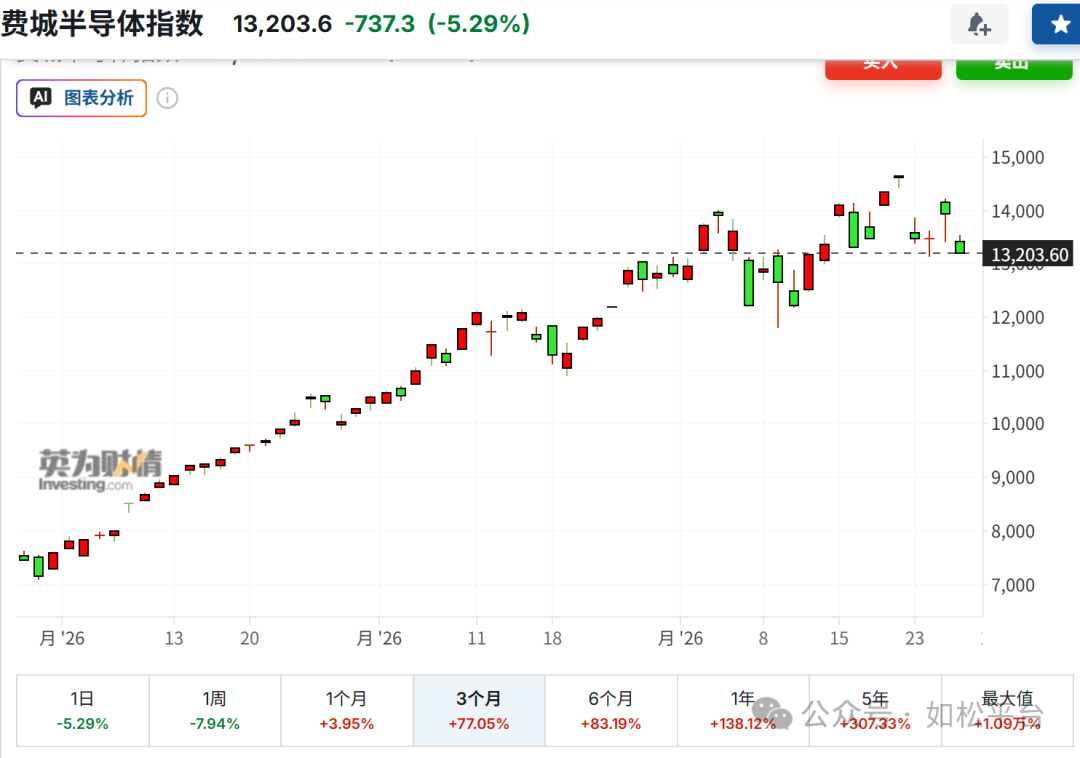Click the date label 11 on the axis
This screenshot has height=758, width=1080.
[477, 638]
